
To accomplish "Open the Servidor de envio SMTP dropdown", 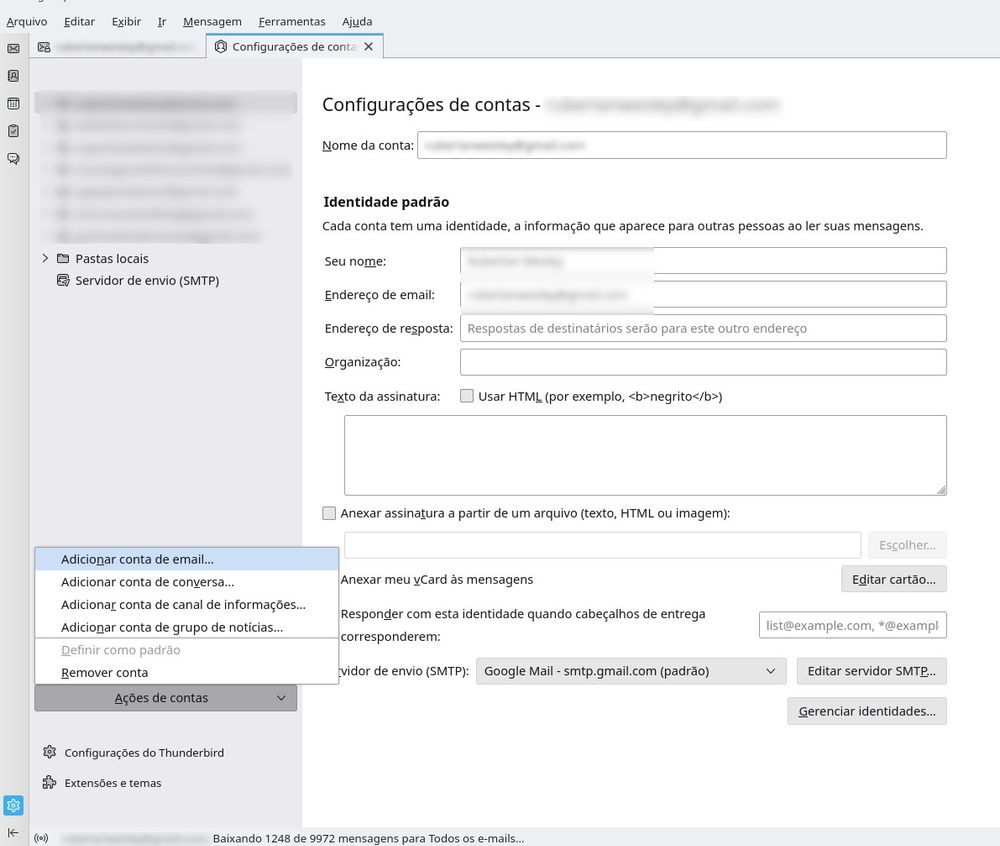I will coord(630,671).
